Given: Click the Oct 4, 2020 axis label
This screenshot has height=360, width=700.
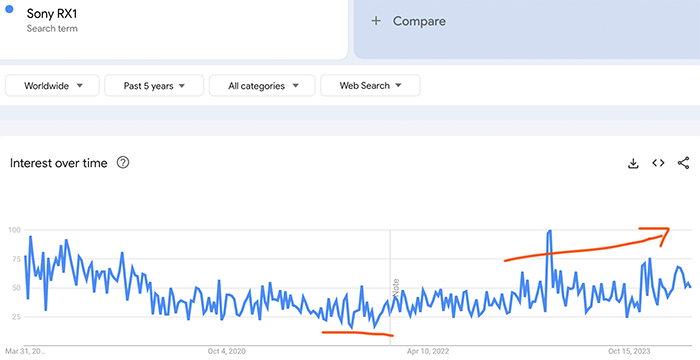Looking at the screenshot, I should tap(226, 351).
